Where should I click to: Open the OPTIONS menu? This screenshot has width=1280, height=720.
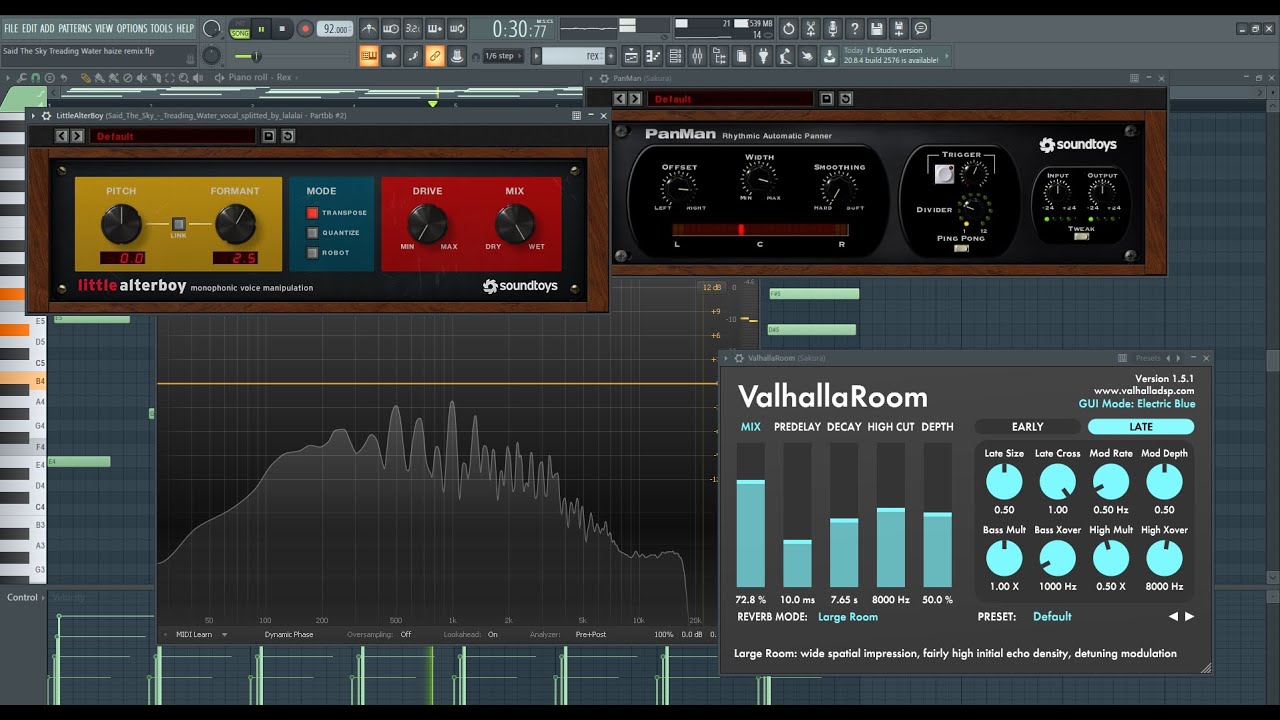click(x=131, y=28)
